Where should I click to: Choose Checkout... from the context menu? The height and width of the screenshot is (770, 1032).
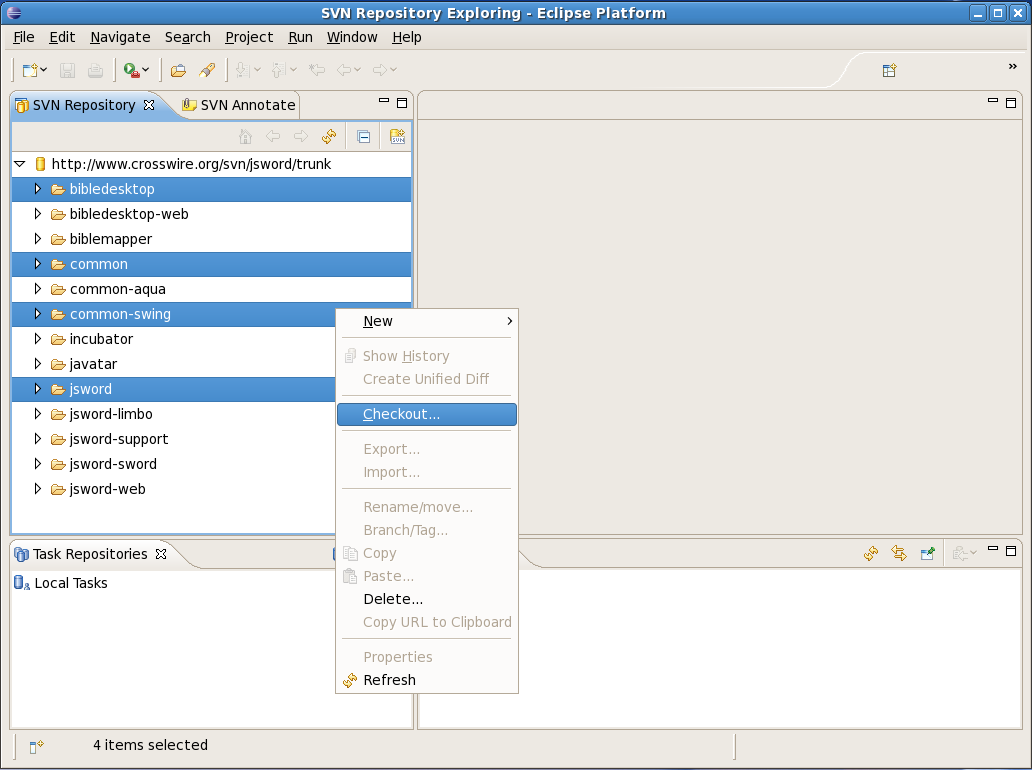click(x=401, y=414)
